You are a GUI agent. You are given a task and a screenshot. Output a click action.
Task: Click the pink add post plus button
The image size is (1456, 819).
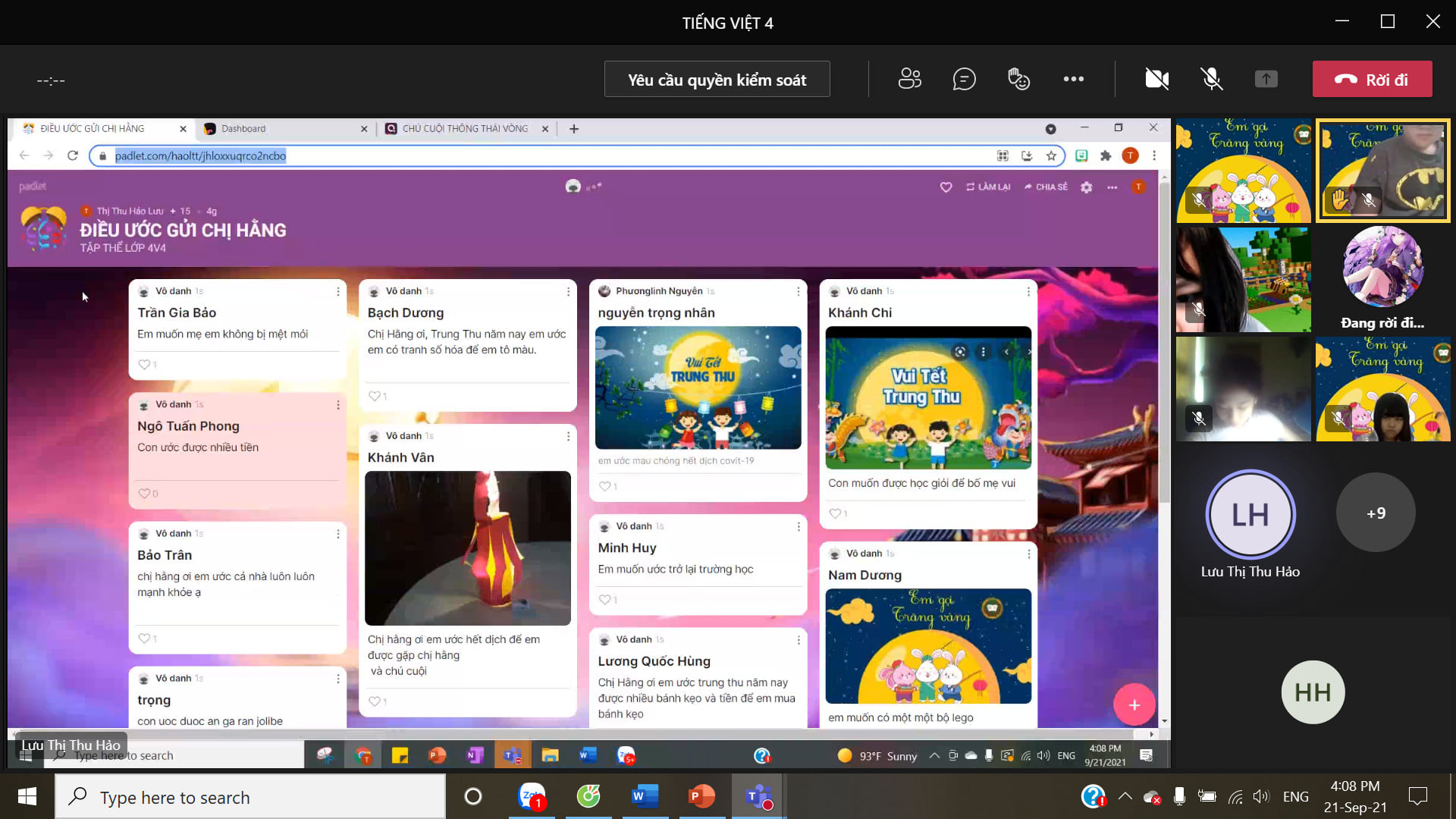click(x=1134, y=704)
